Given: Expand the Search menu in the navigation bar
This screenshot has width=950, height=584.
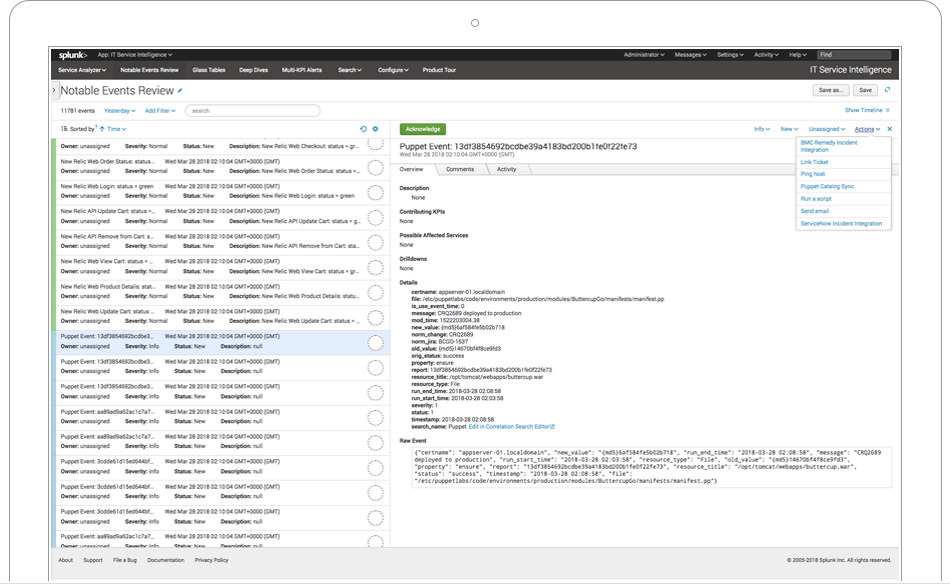Looking at the screenshot, I should (x=350, y=70).
